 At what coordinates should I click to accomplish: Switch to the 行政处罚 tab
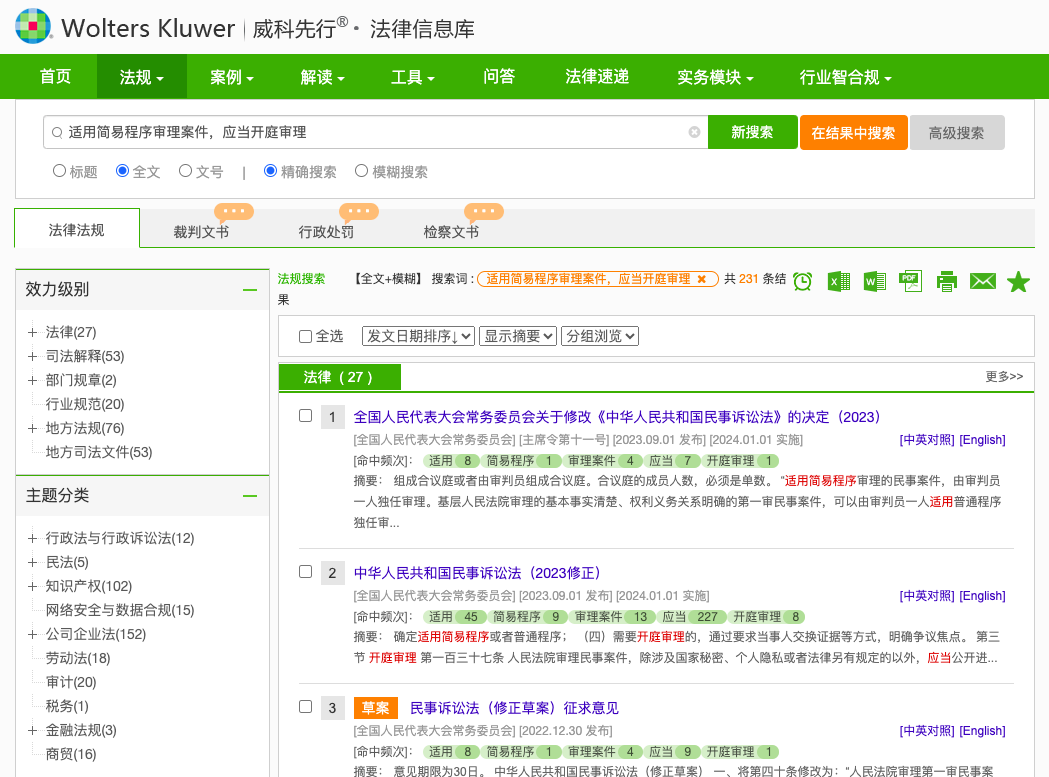326,232
